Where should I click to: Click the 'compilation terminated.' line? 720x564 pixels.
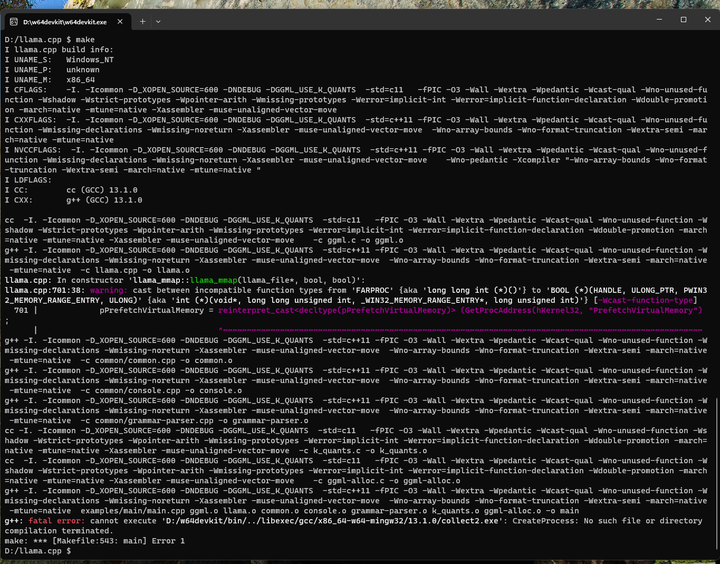point(59,531)
